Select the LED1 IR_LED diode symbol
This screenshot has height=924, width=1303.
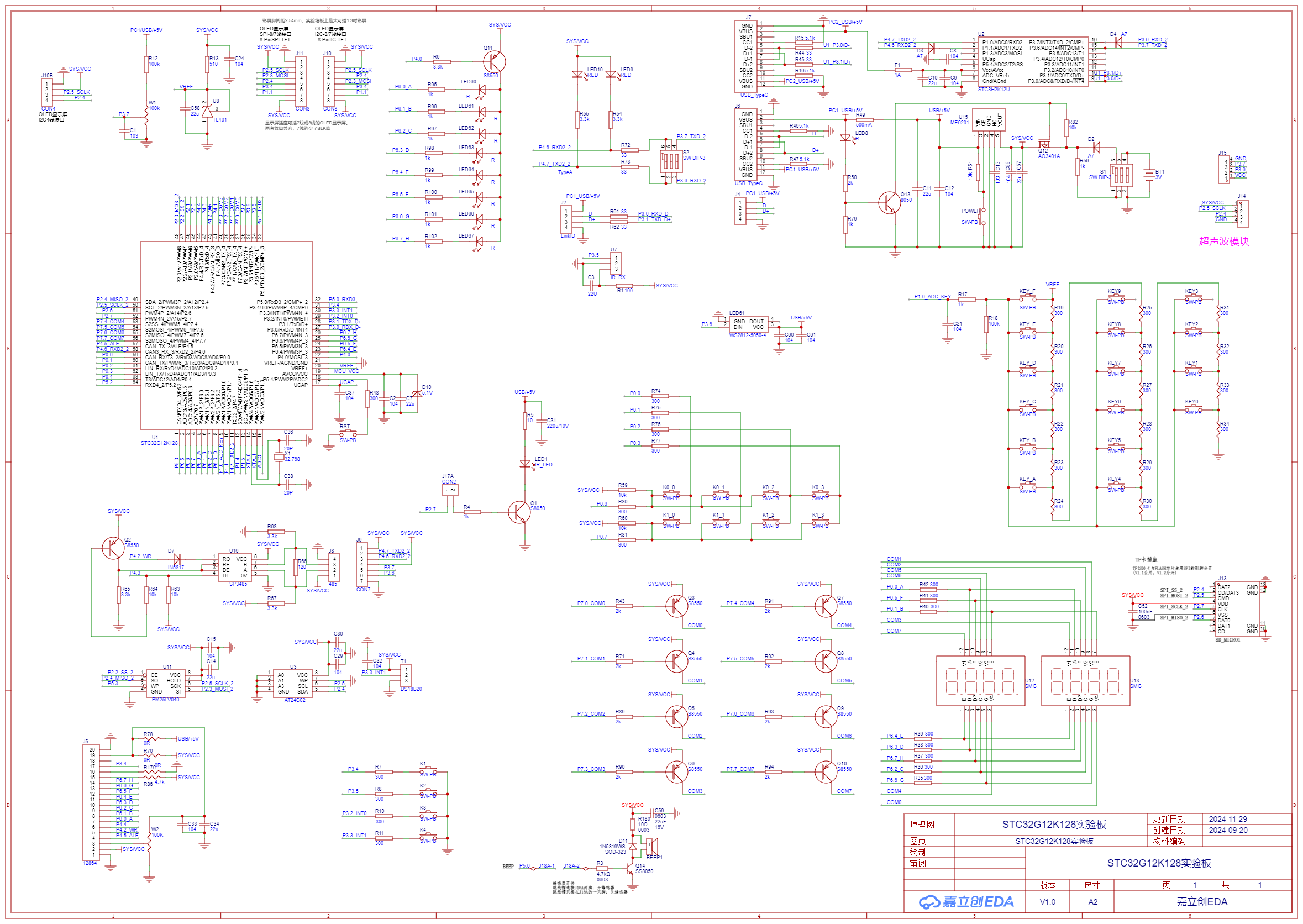point(525,464)
